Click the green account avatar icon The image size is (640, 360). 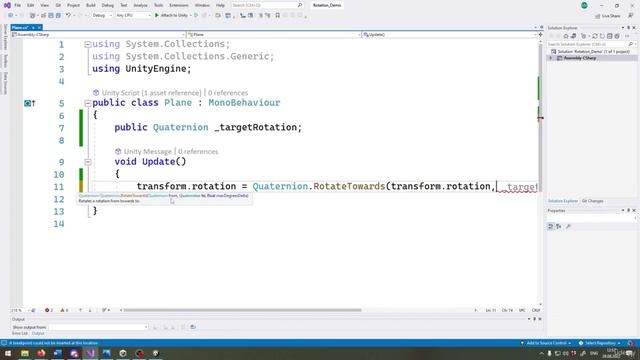[584, 5]
